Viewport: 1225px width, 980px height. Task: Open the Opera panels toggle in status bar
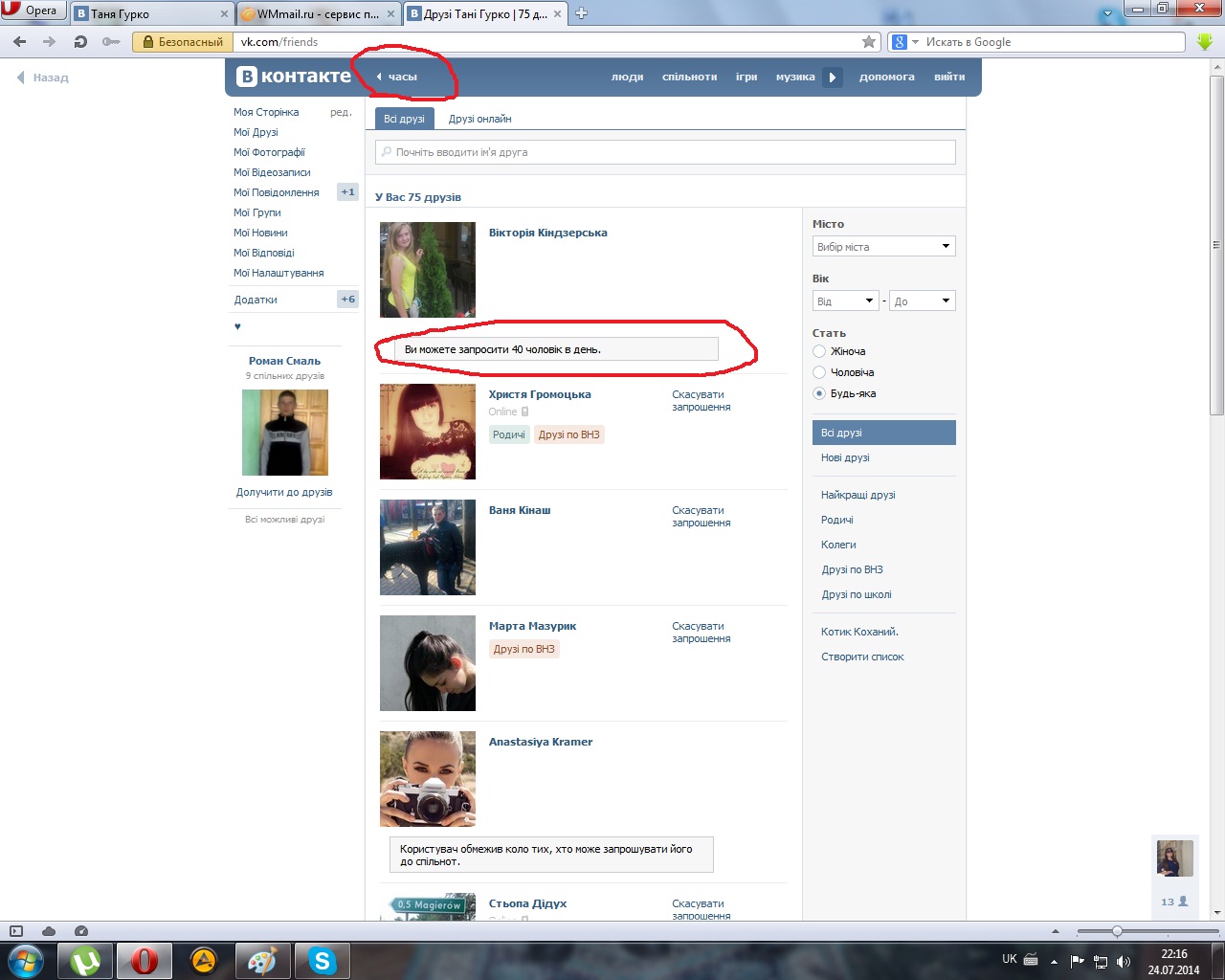(x=16, y=931)
